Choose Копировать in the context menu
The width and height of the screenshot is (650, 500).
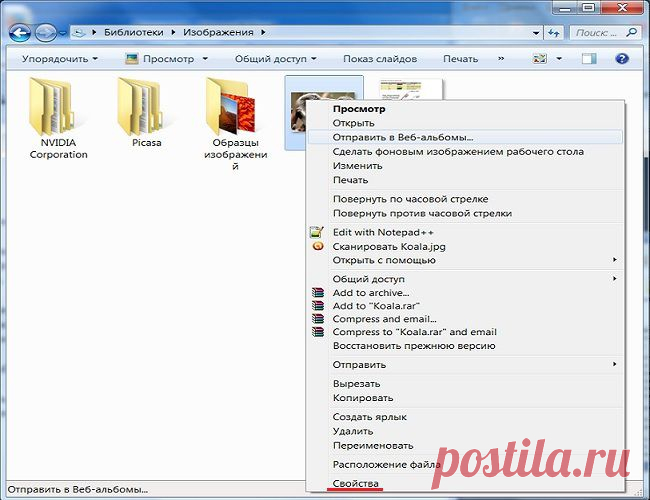[465, 398]
